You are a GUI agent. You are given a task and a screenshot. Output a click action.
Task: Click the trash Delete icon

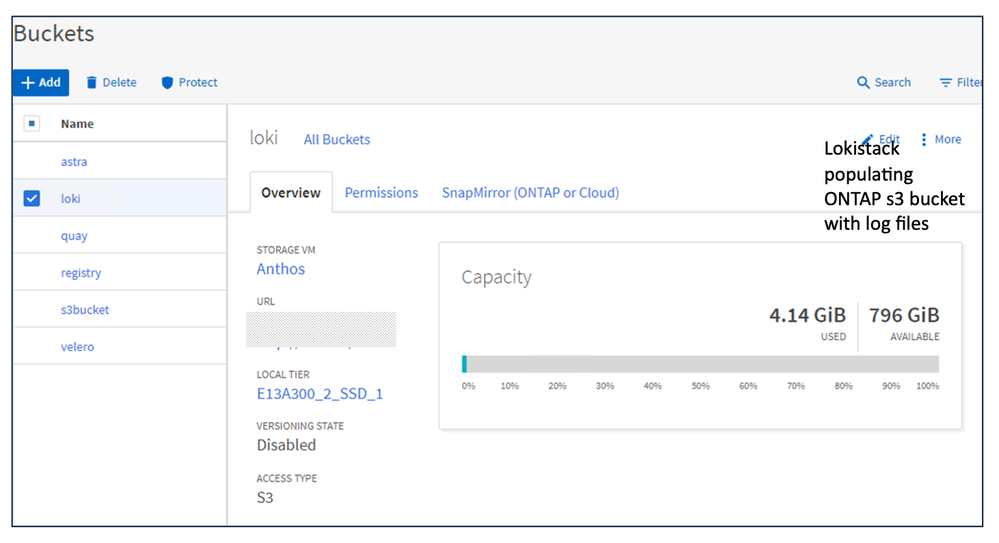click(92, 83)
